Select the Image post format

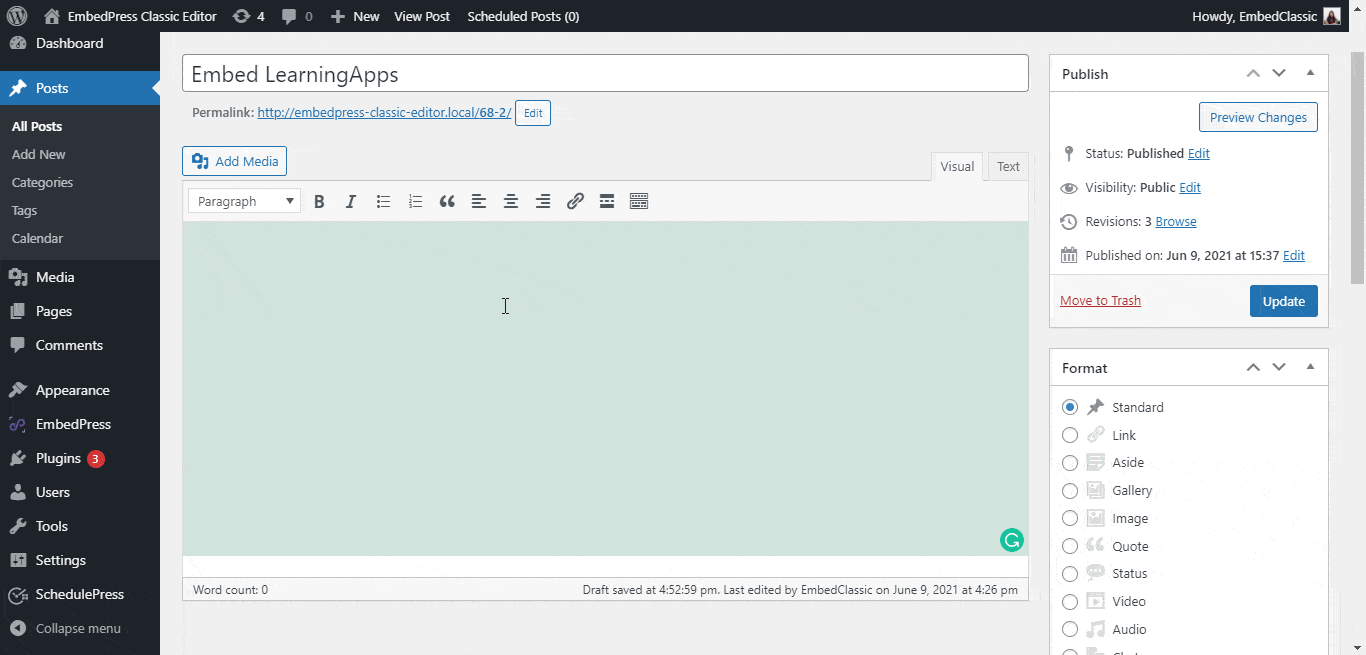[x=1070, y=518]
